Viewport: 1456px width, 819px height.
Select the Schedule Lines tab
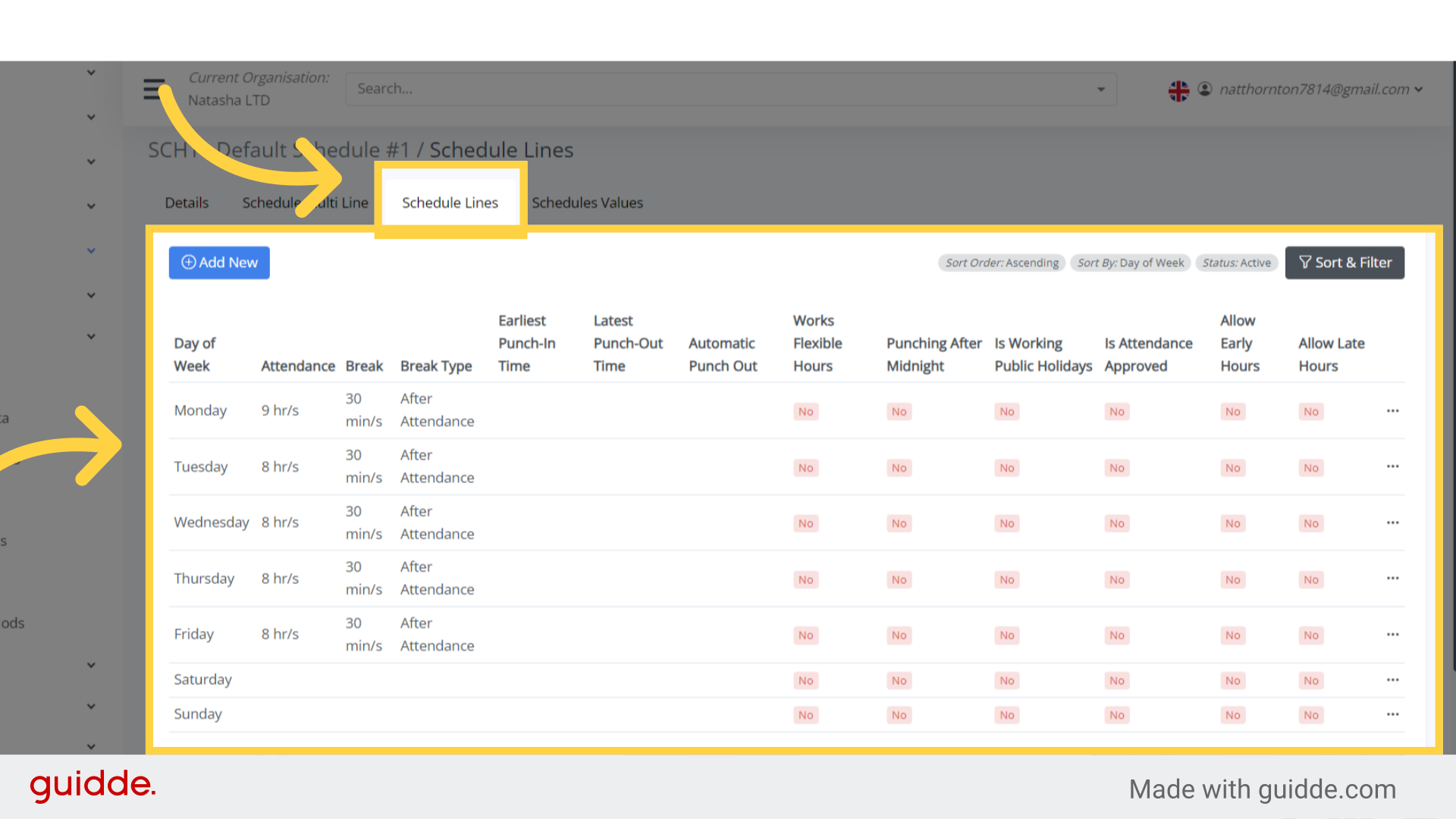click(x=450, y=203)
